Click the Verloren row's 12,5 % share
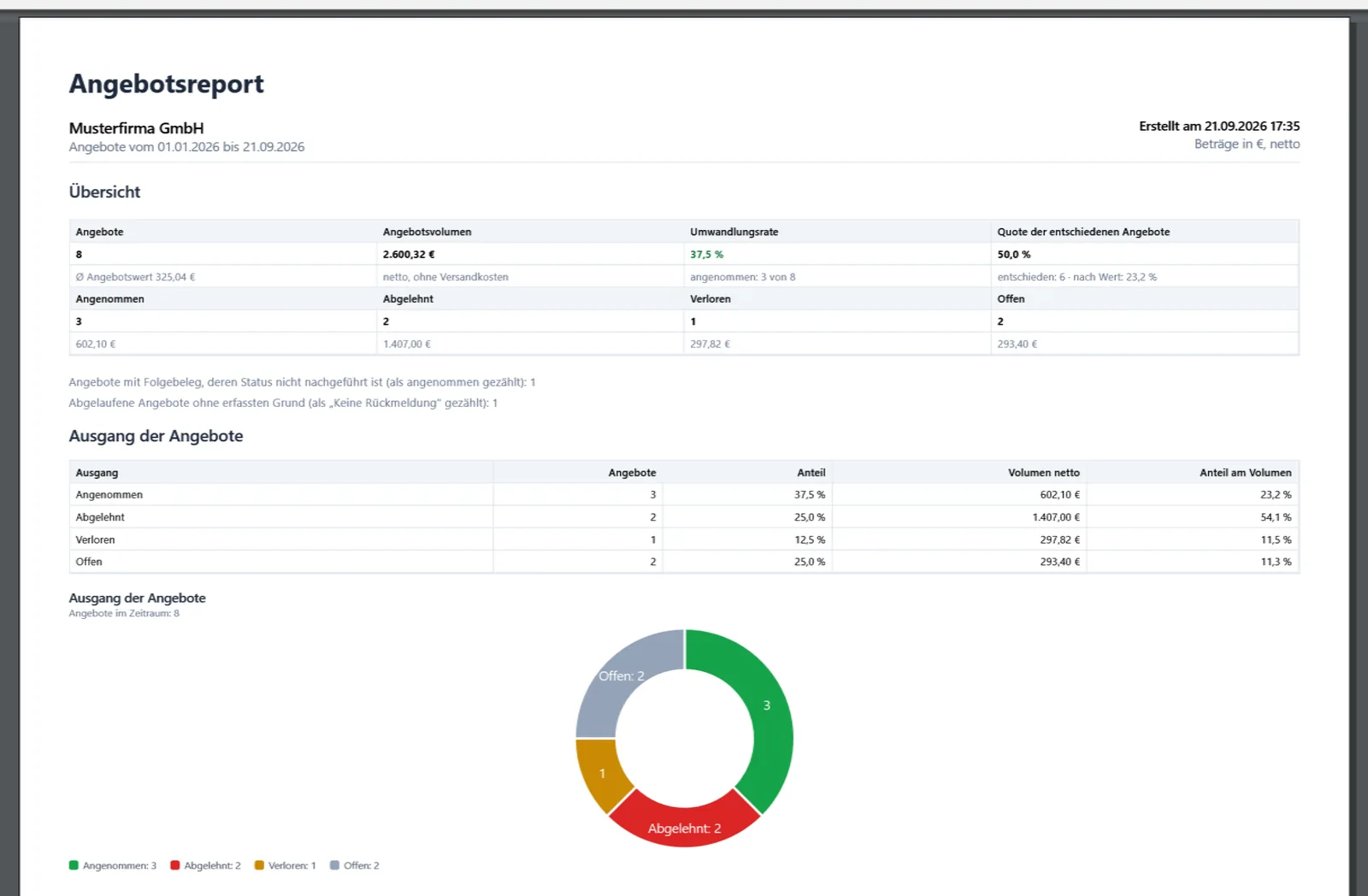1368x896 pixels. click(x=810, y=539)
